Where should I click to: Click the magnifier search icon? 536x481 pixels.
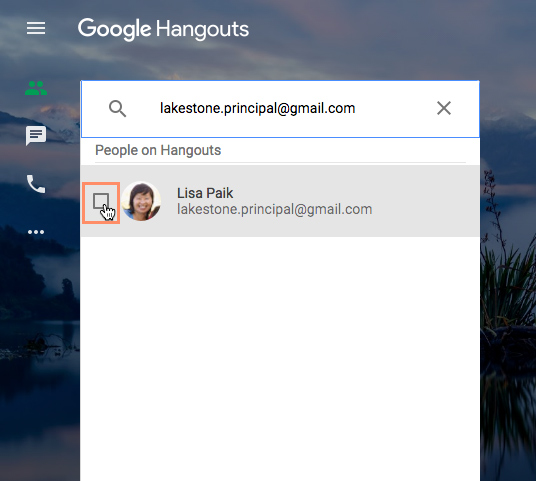(x=117, y=109)
